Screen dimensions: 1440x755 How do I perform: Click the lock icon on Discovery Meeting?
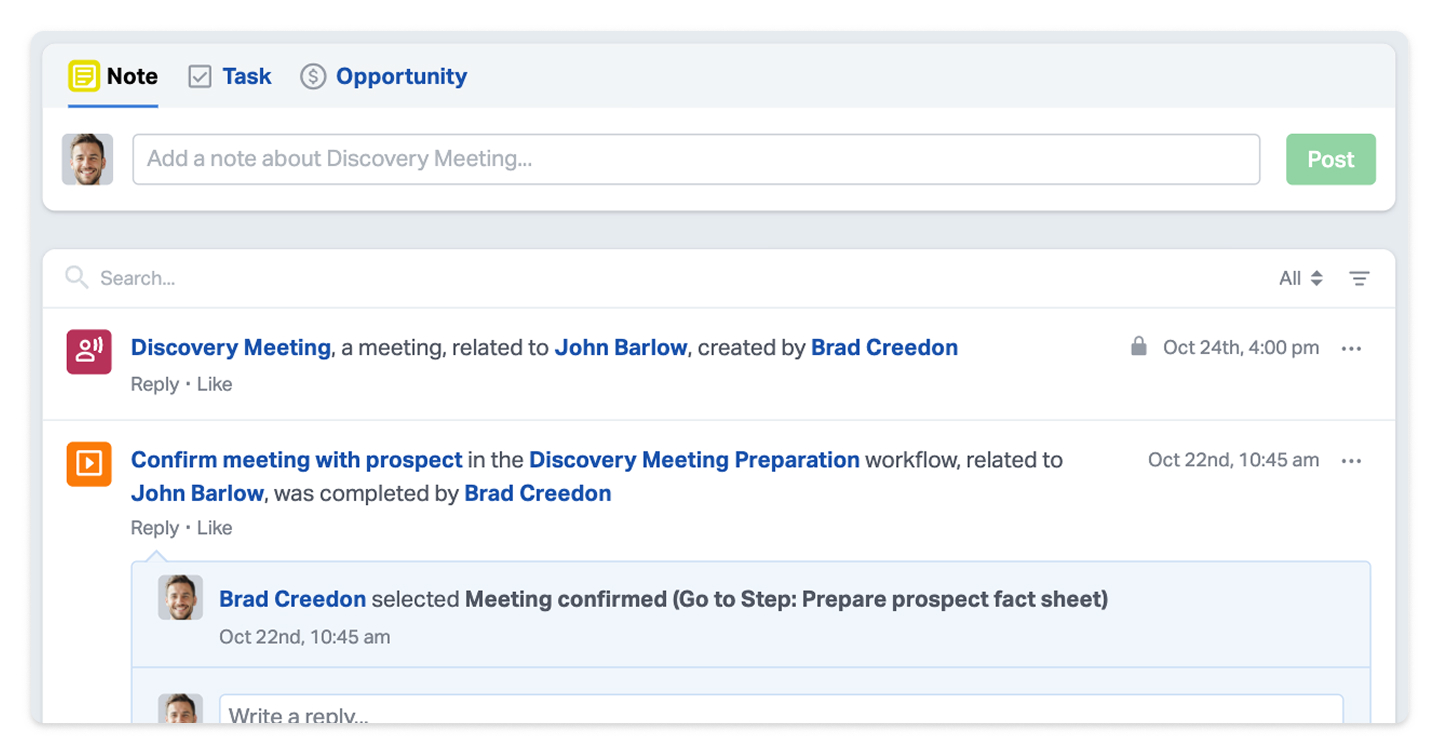click(1138, 347)
